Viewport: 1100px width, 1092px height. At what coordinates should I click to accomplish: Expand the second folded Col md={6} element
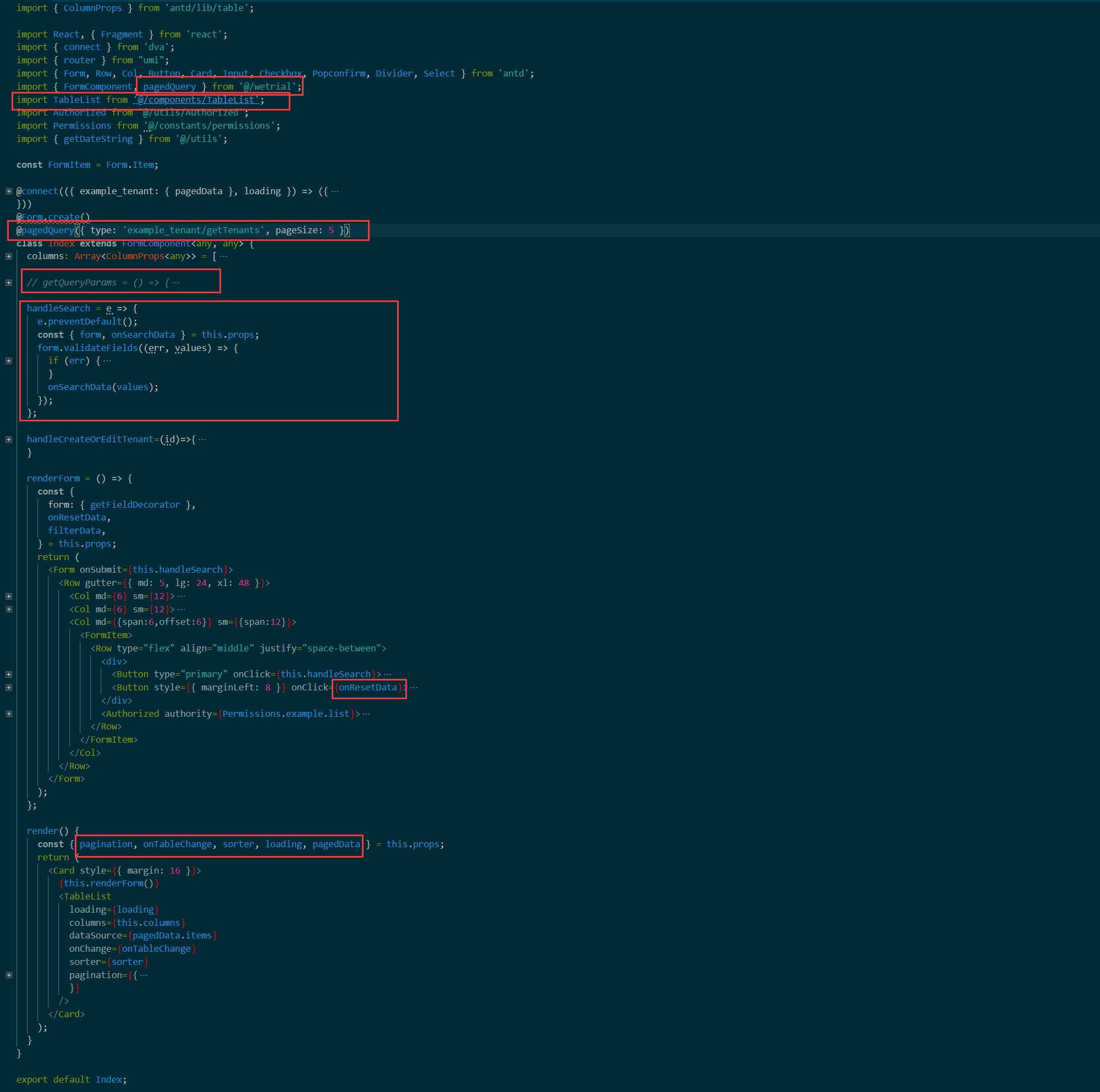[9, 609]
